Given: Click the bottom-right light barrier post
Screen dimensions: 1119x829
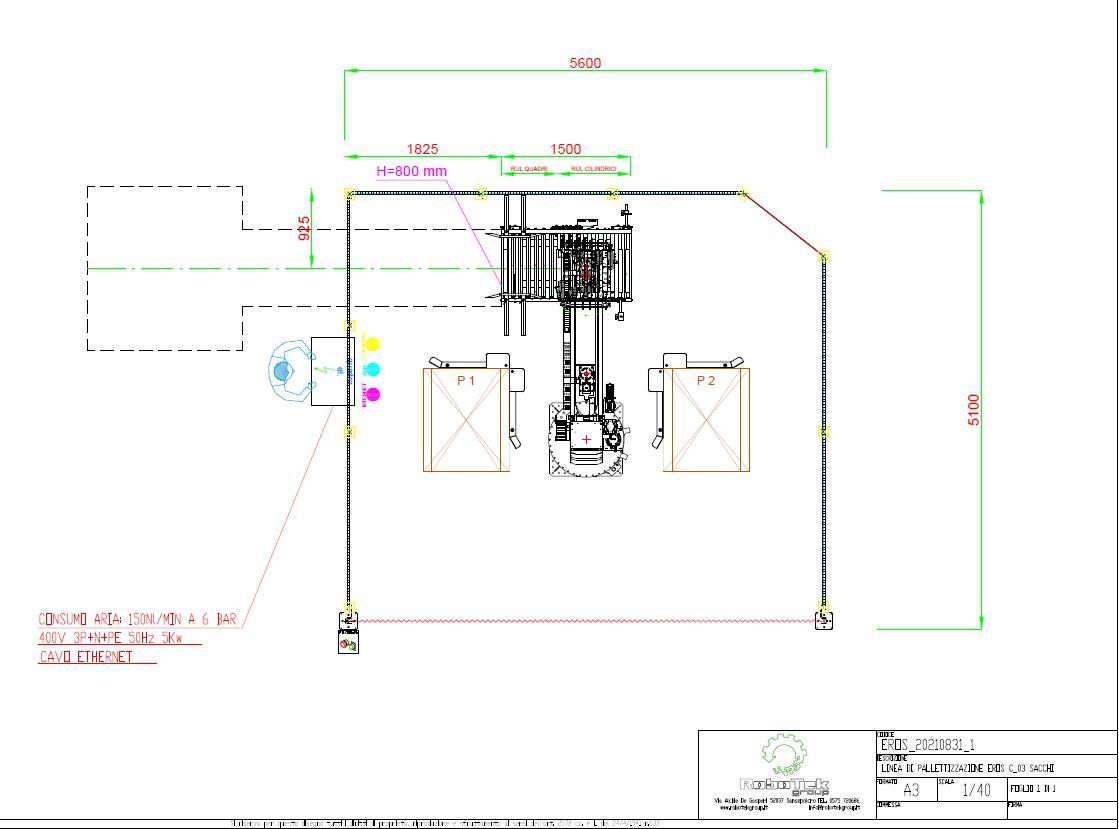Looking at the screenshot, I should tap(824, 620).
